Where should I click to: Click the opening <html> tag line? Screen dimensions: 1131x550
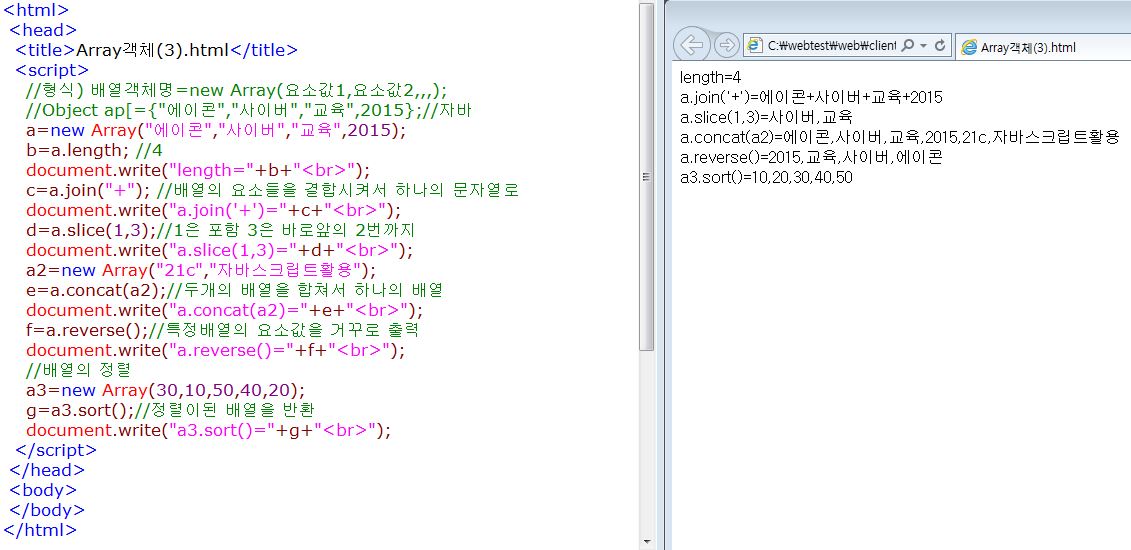(x=36, y=10)
